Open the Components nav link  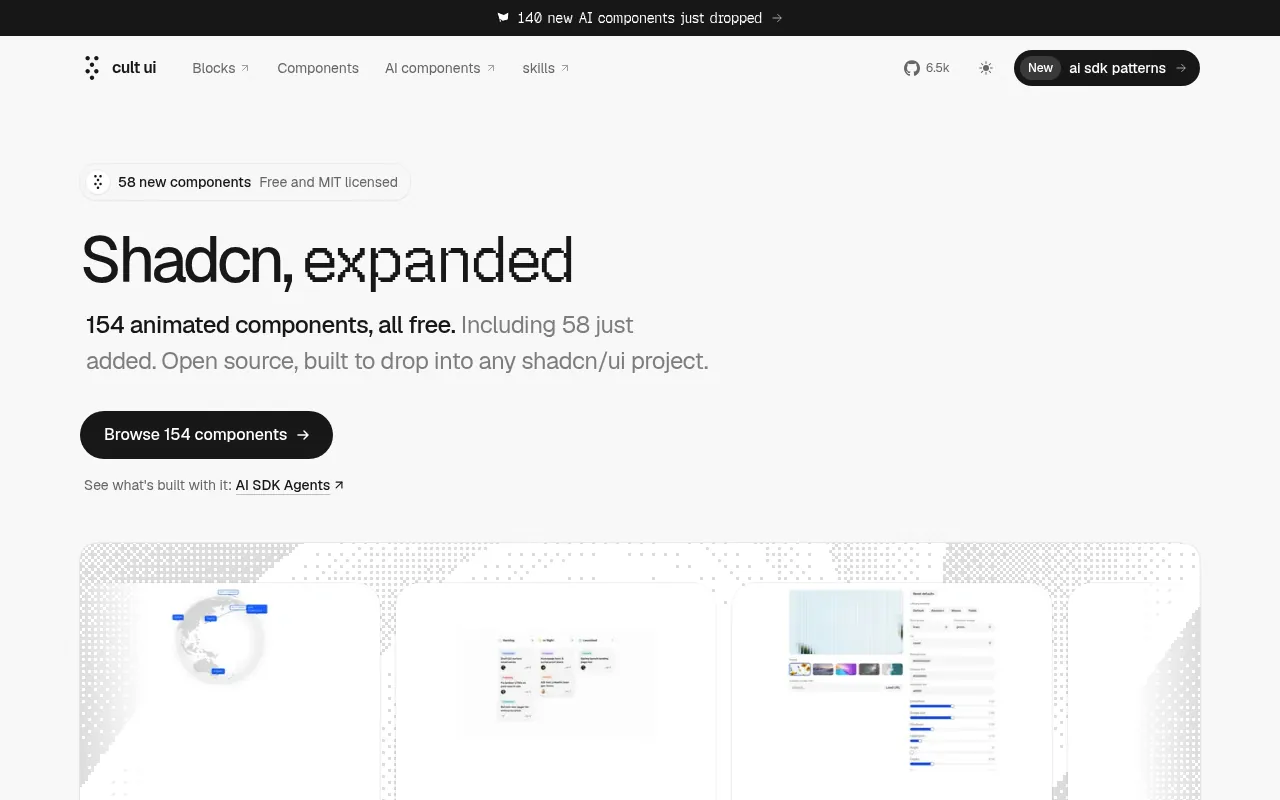[x=318, y=68]
